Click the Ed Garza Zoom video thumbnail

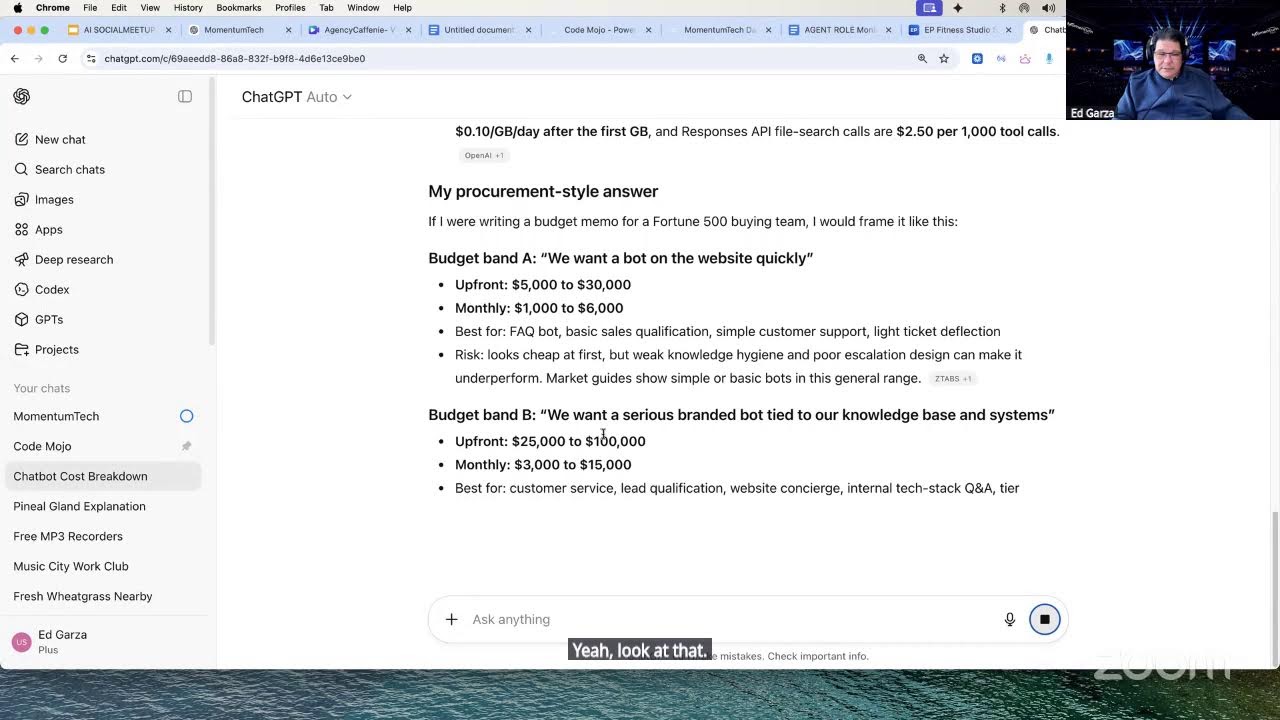1173,60
